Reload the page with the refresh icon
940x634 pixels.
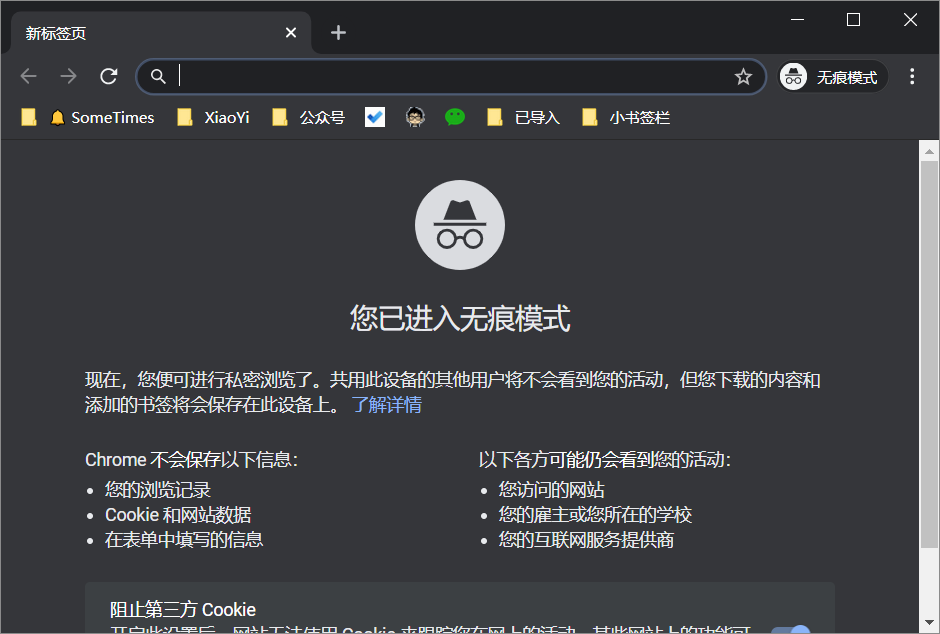tap(109, 76)
